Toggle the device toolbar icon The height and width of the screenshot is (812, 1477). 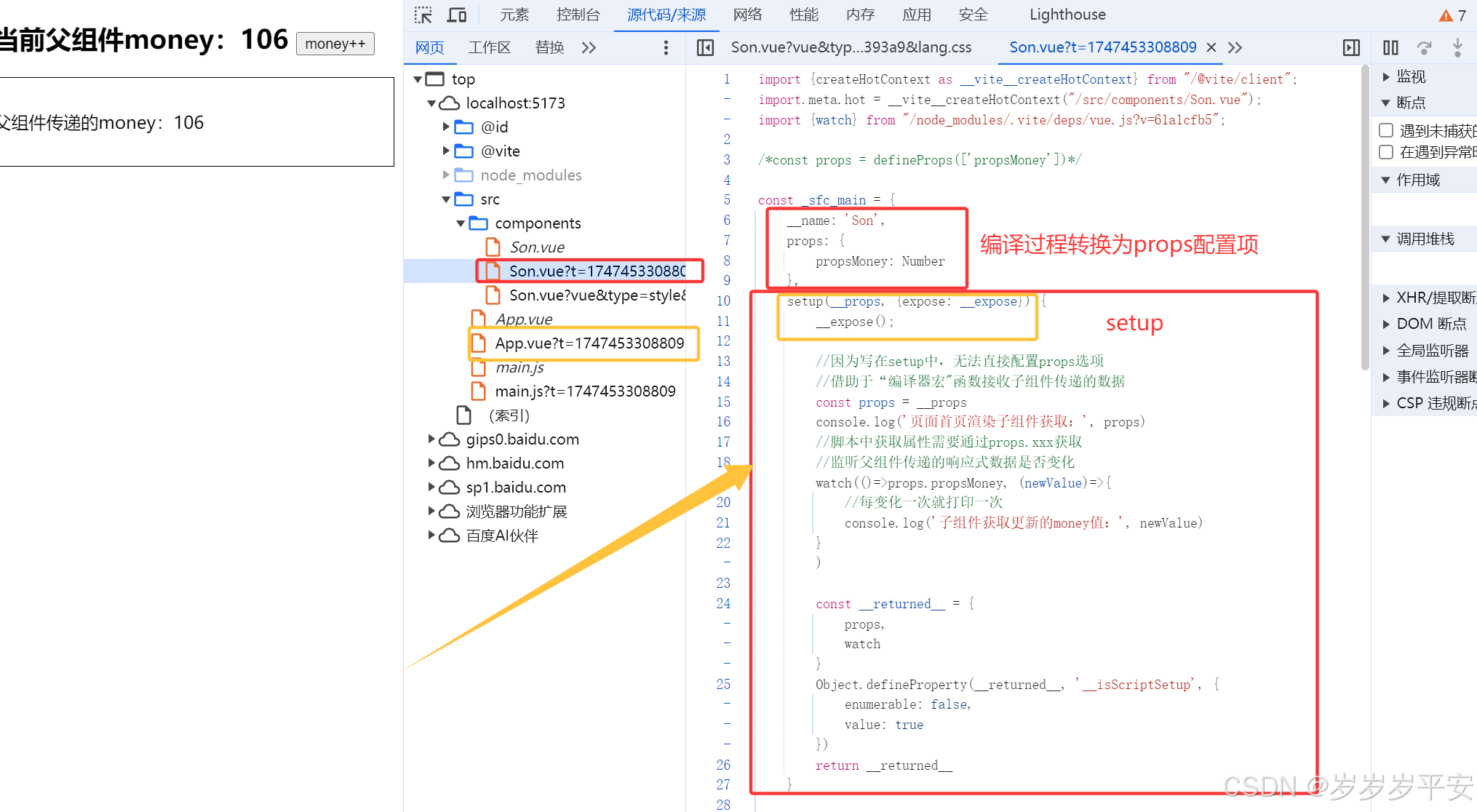457,15
